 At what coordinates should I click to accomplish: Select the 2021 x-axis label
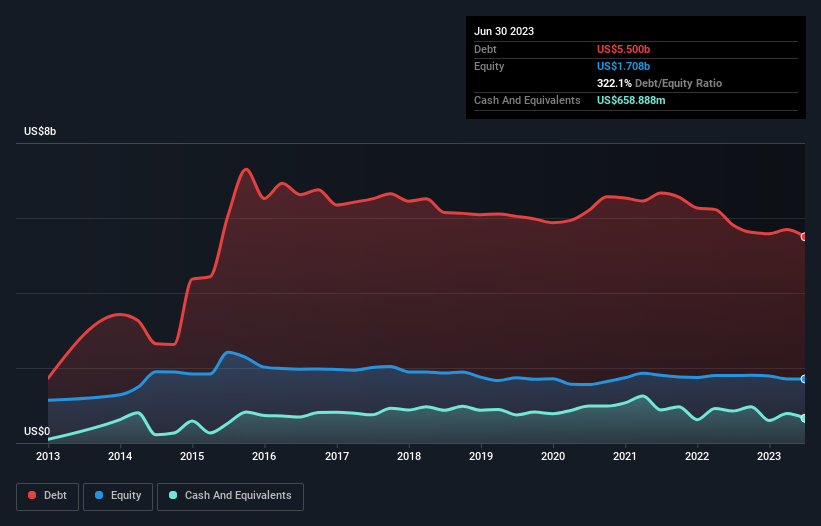pyautogui.click(x=625, y=456)
